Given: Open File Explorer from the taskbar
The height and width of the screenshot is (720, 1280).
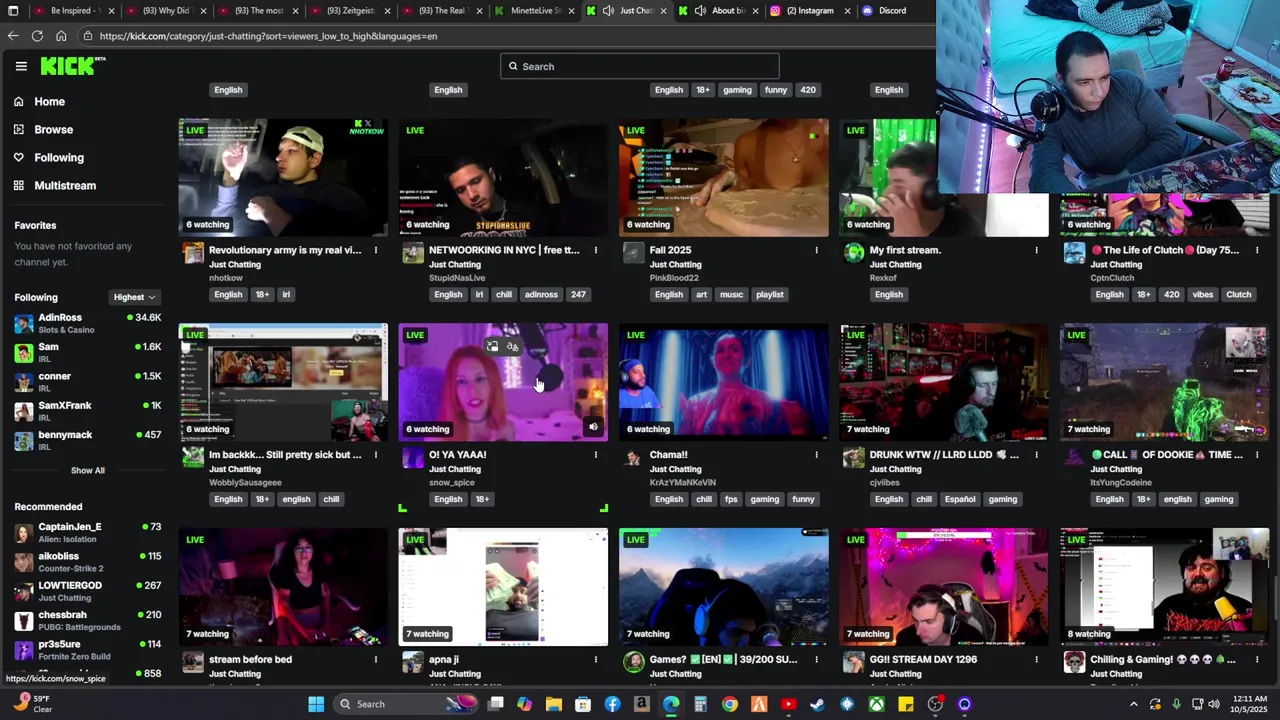Looking at the screenshot, I should [554, 704].
